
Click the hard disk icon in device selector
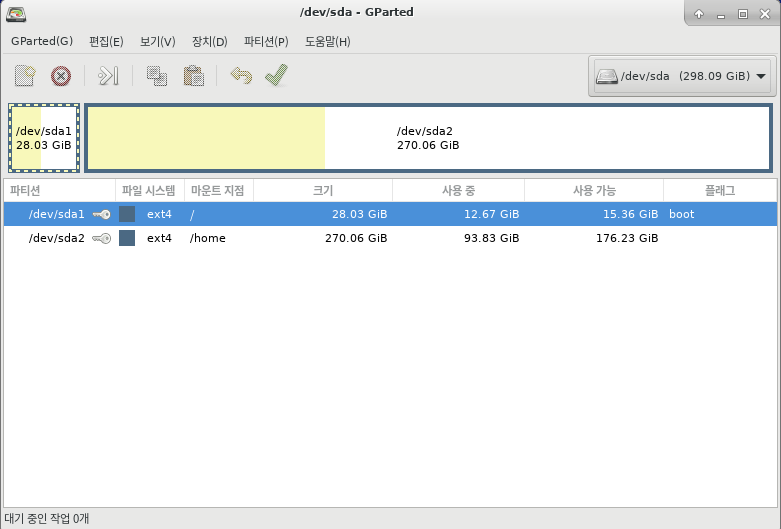[607, 76]
